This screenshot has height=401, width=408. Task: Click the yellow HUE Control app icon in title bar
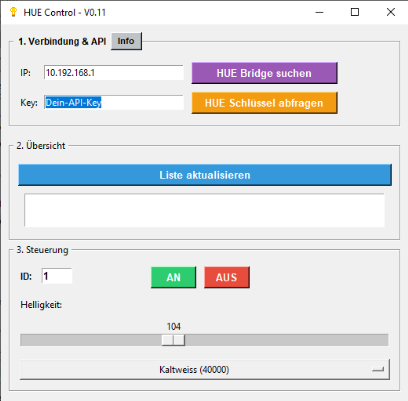tap(13, 12)
